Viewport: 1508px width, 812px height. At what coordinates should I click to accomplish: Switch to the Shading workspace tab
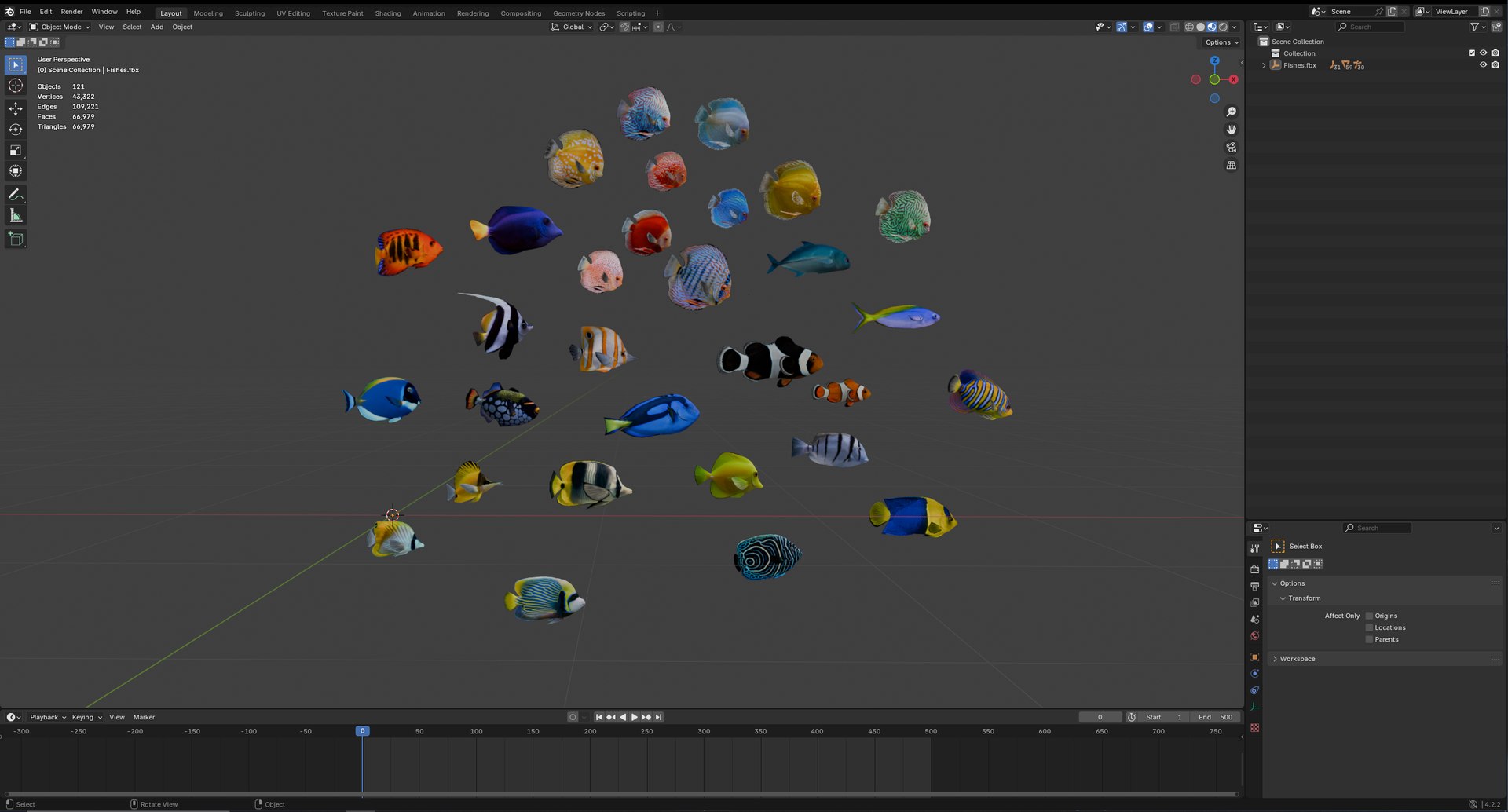point(387,13)
